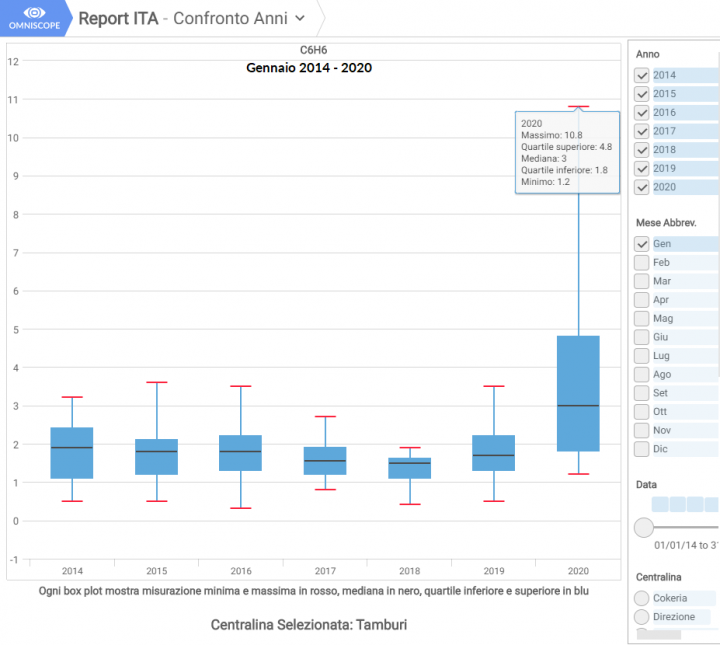Click the 2014 box plot box
720x645 pixels.
point(72,453)
